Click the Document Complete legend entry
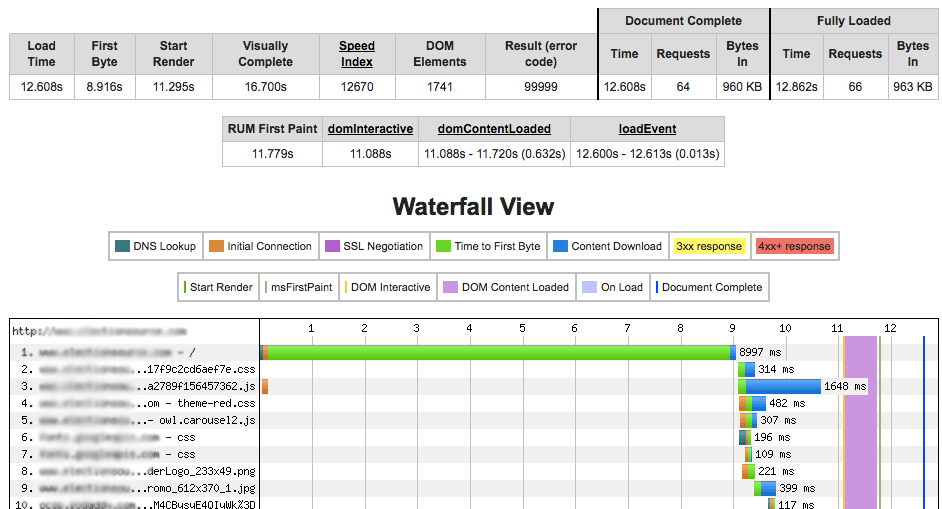Screen dimensions: 942x509 710,287
